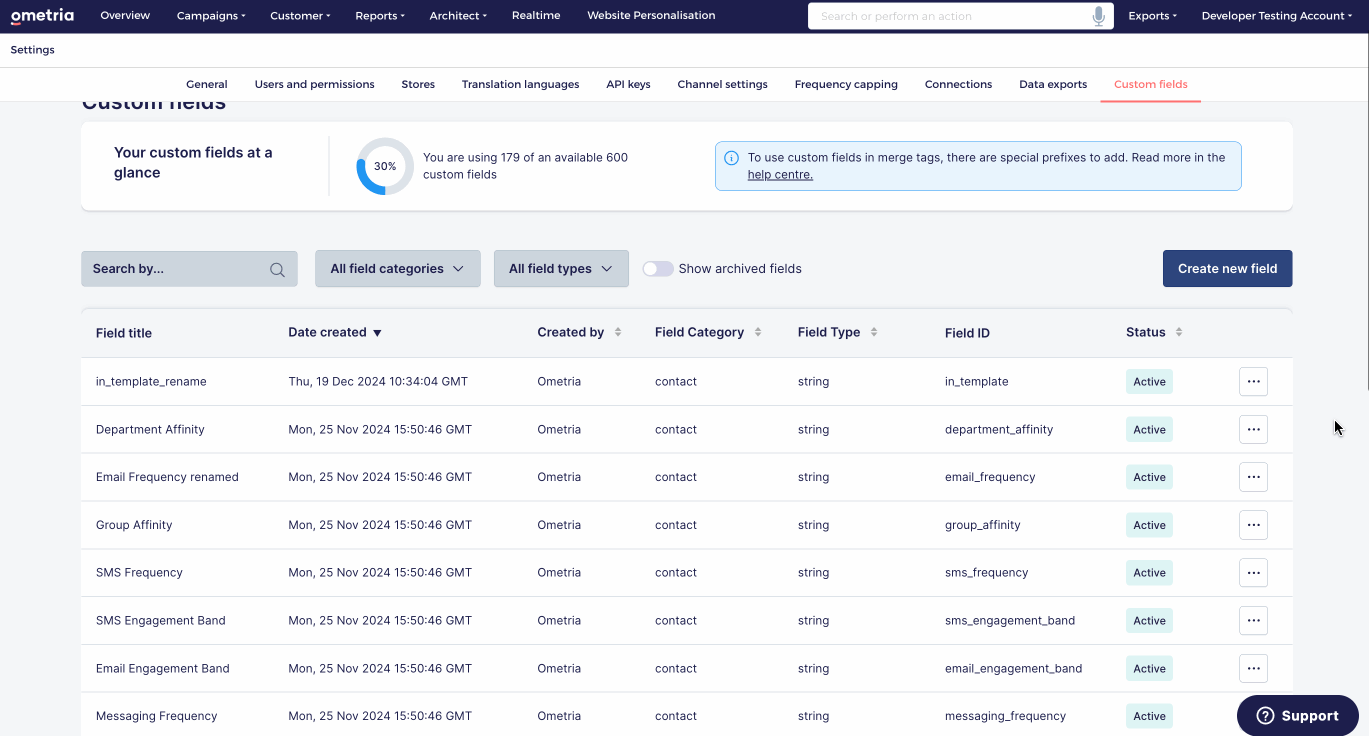Switch to Users and permissions tab
Image resolution: width=1369 pixels, height=736 pixels.
click(x=314, y=85)
